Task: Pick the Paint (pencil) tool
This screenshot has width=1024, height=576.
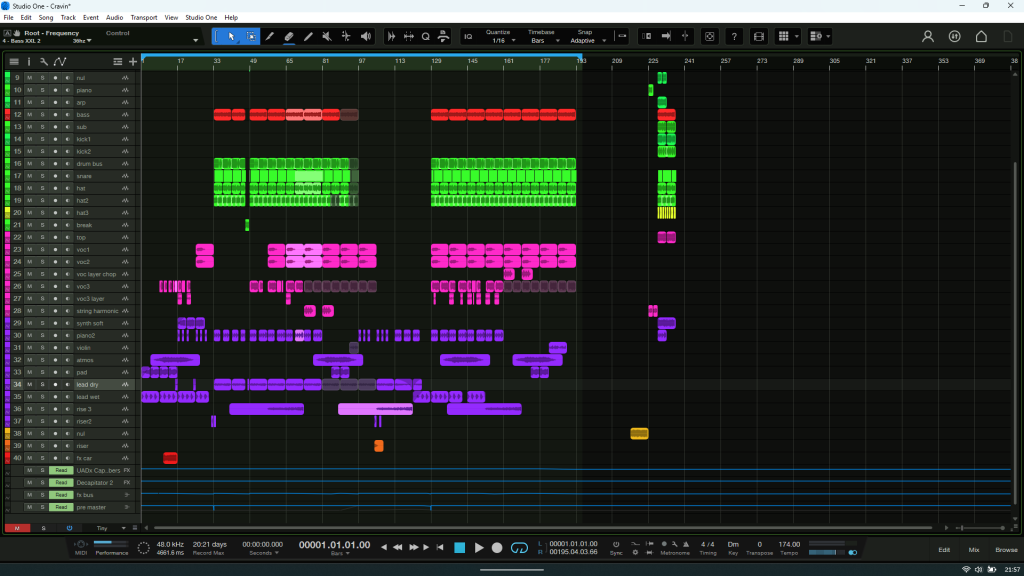Action: point(308,37)
